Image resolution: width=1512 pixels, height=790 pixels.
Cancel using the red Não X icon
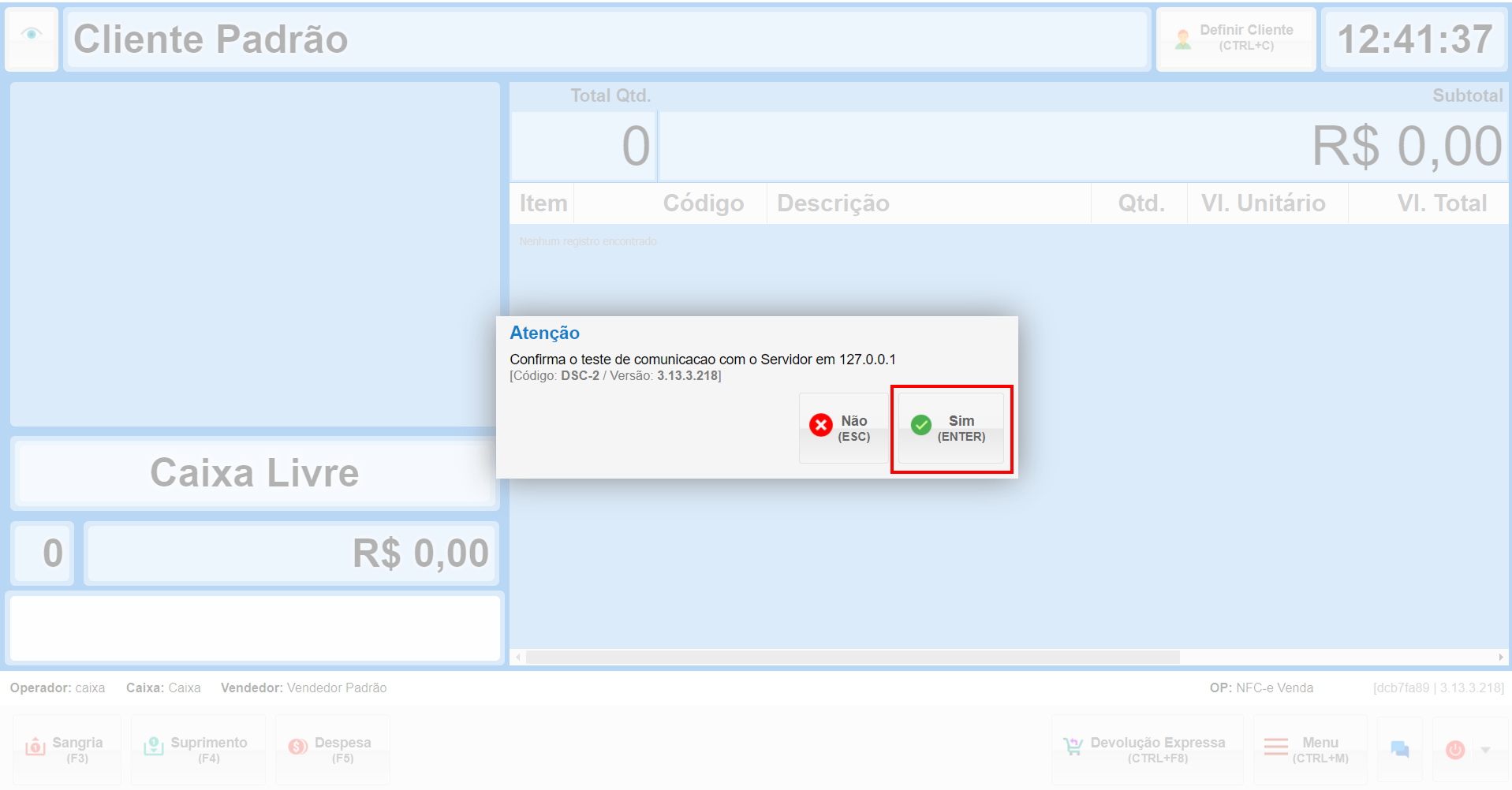click(821, 425)
